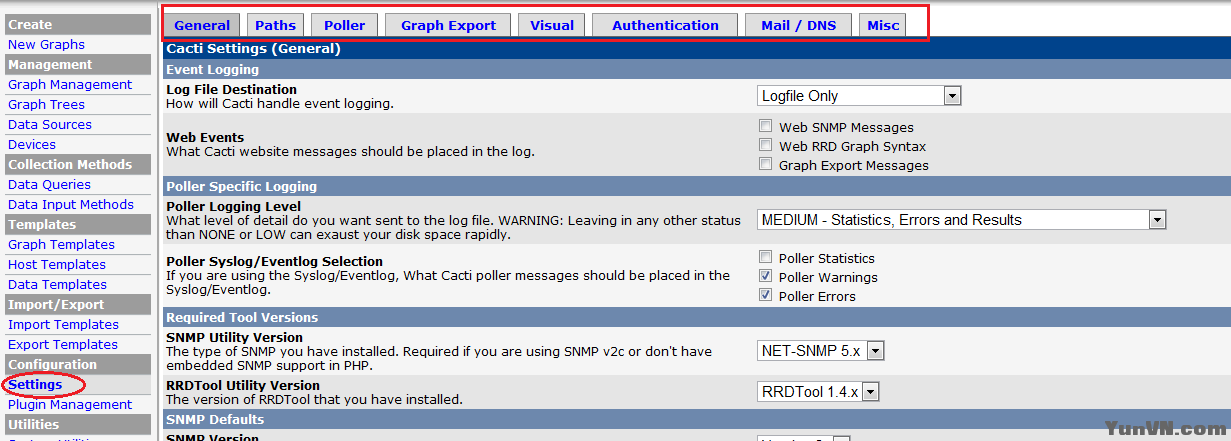1231x441 pixels.
Task: Expand Poller Logging Level dropdown
Action: [962, 220]
